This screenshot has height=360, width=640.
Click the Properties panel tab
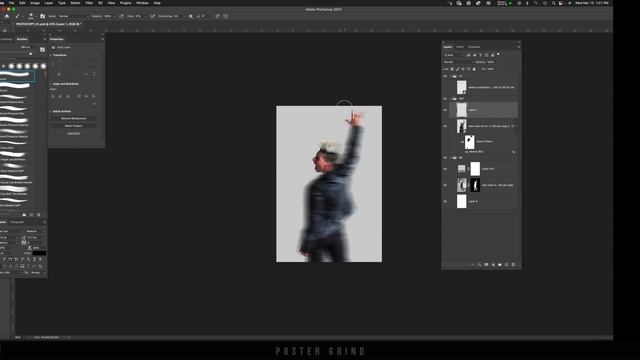(x=57, y=39)
